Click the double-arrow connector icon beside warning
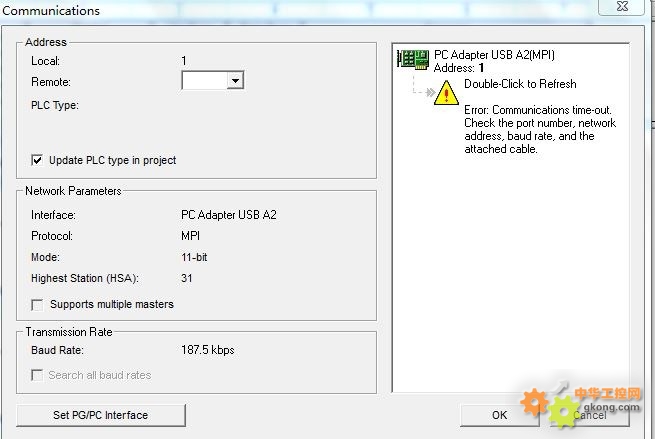The image size is (655, 439). 430,92
